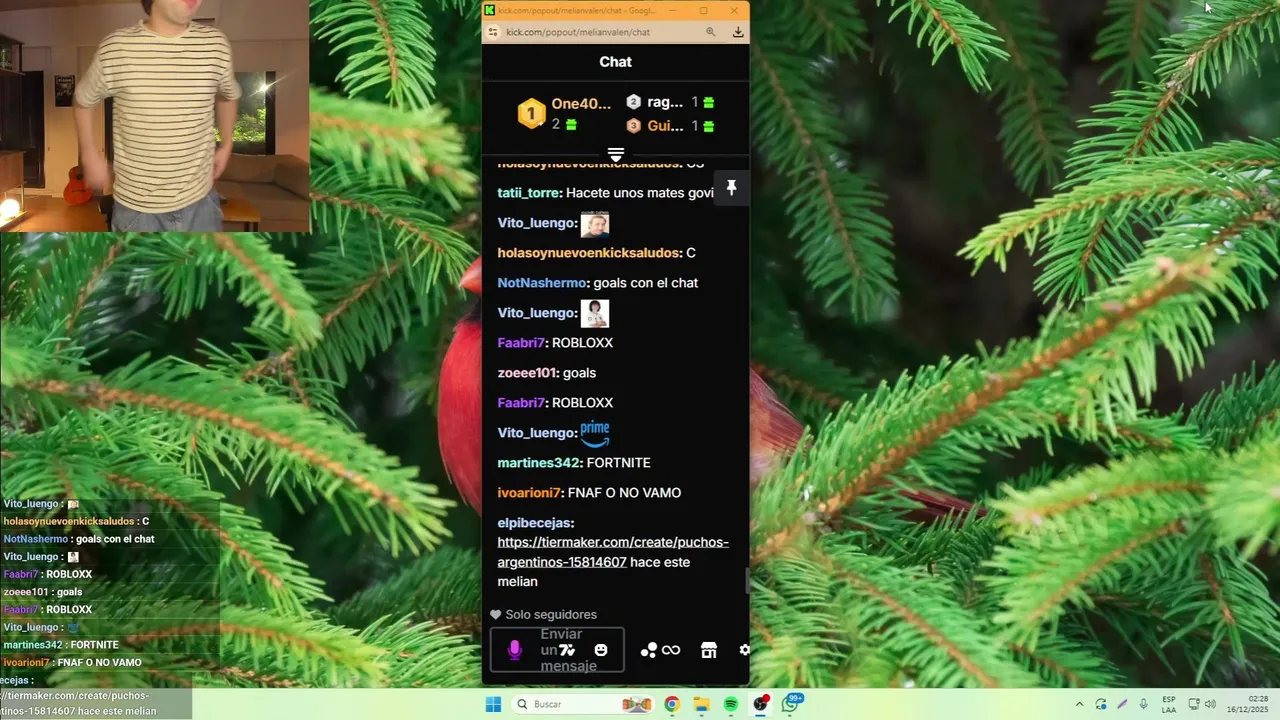Click the silver rank 2 hexagon badge
This screenshot has height=720, width=1280.
point(633,102)
